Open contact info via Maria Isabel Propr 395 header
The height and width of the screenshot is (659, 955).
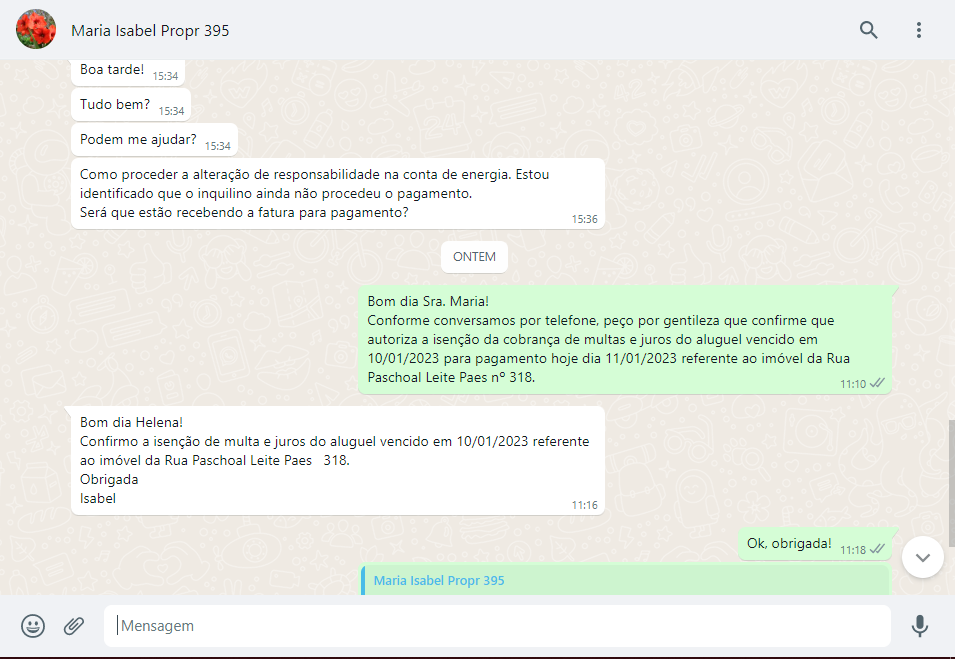pos(150,31)
